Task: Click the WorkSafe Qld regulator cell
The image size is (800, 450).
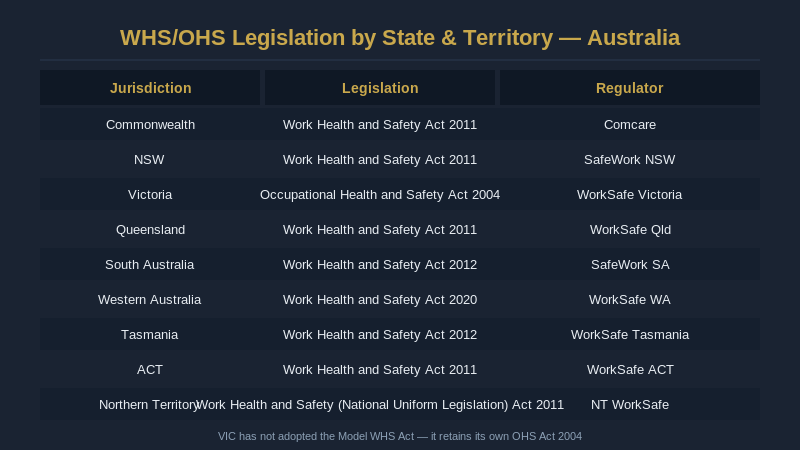Action: coord(630,230)
